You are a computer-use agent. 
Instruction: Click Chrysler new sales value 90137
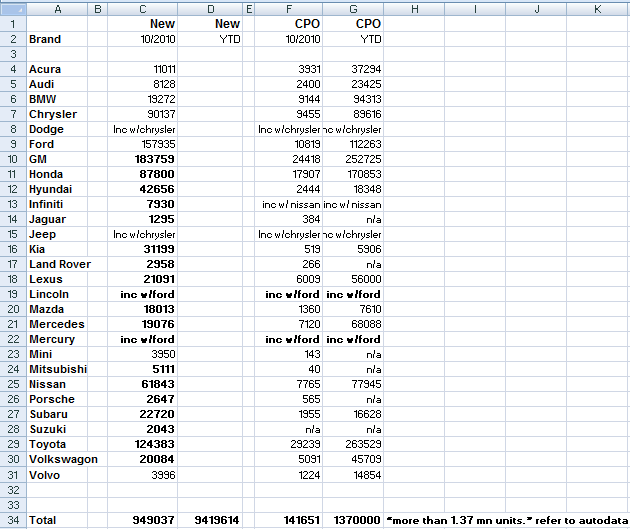143,114
